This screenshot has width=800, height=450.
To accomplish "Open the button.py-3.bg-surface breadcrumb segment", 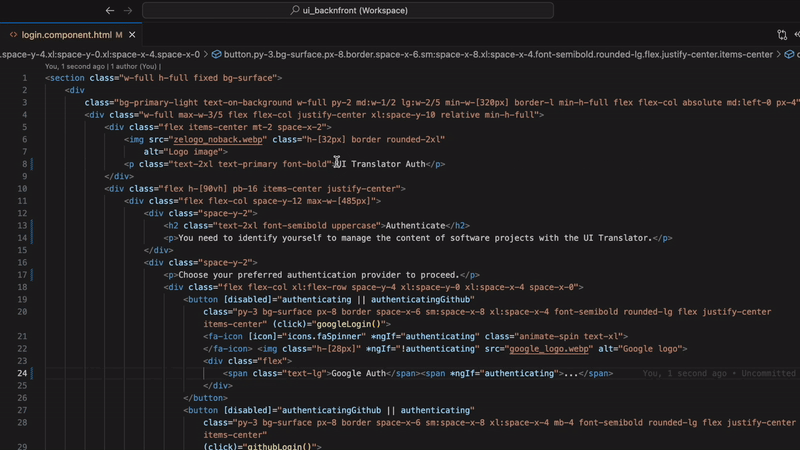I will pos(498,54).
